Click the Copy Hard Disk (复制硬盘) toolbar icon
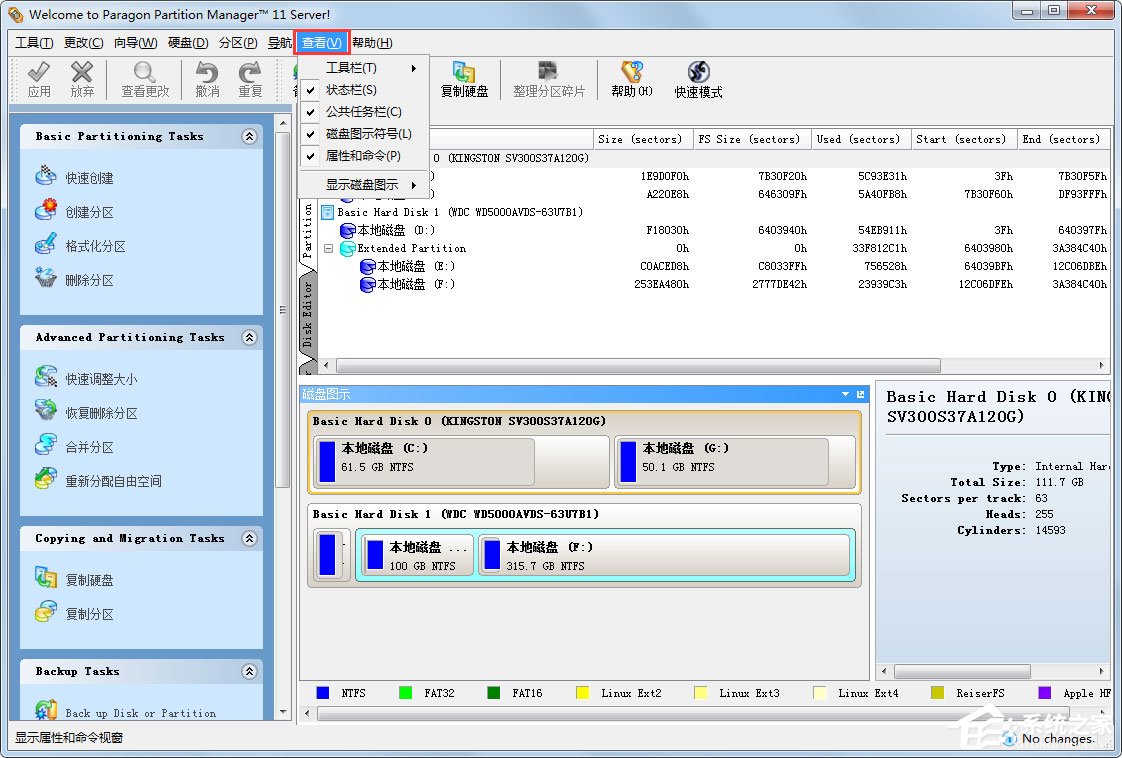 point(464,72)
